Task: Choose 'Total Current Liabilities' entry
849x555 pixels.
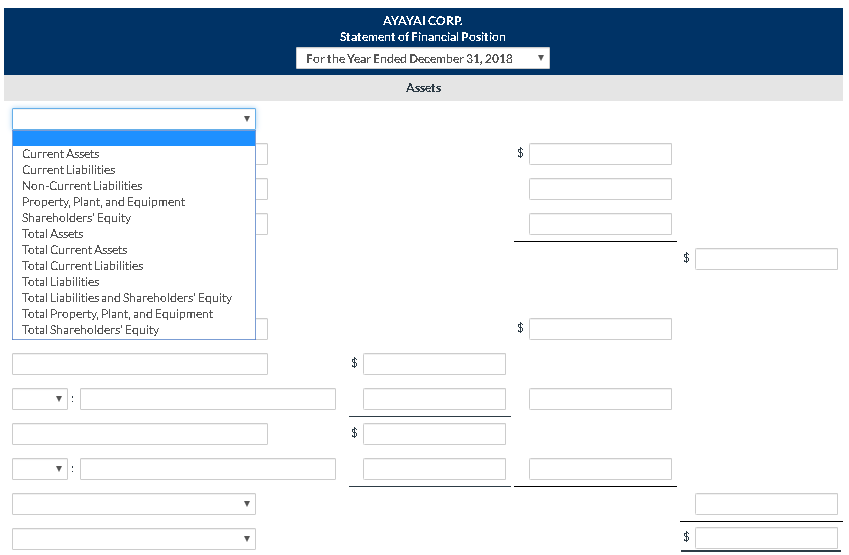Action: click(x=133, y=266)
